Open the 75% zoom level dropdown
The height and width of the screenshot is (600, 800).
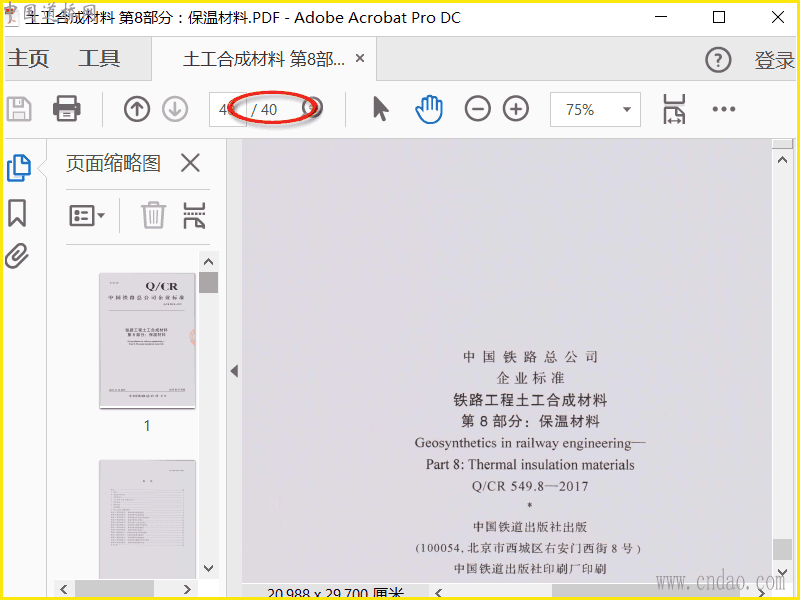click(x=595, y=109)
